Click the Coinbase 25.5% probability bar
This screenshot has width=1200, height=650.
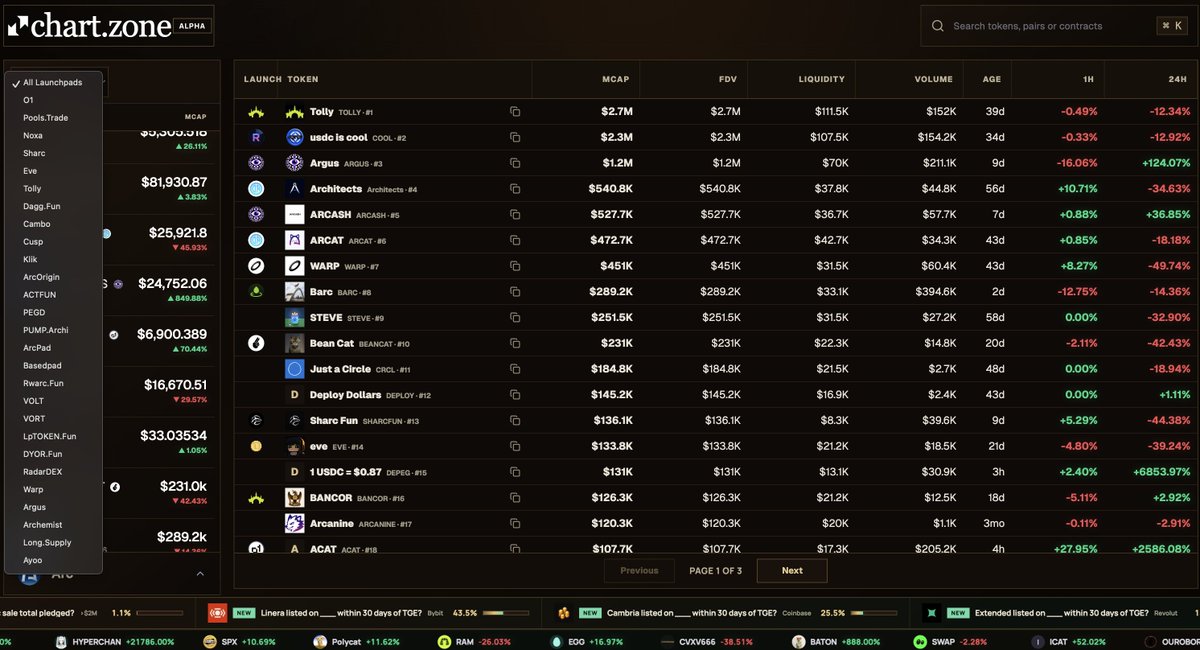[873, 612]
